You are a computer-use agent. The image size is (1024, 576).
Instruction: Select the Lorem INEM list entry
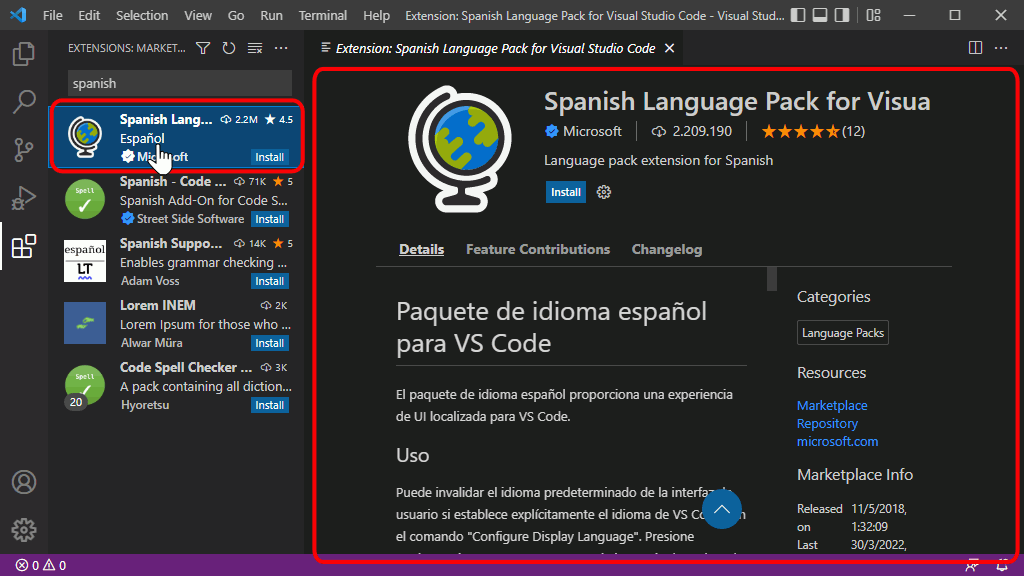[176, 323]
